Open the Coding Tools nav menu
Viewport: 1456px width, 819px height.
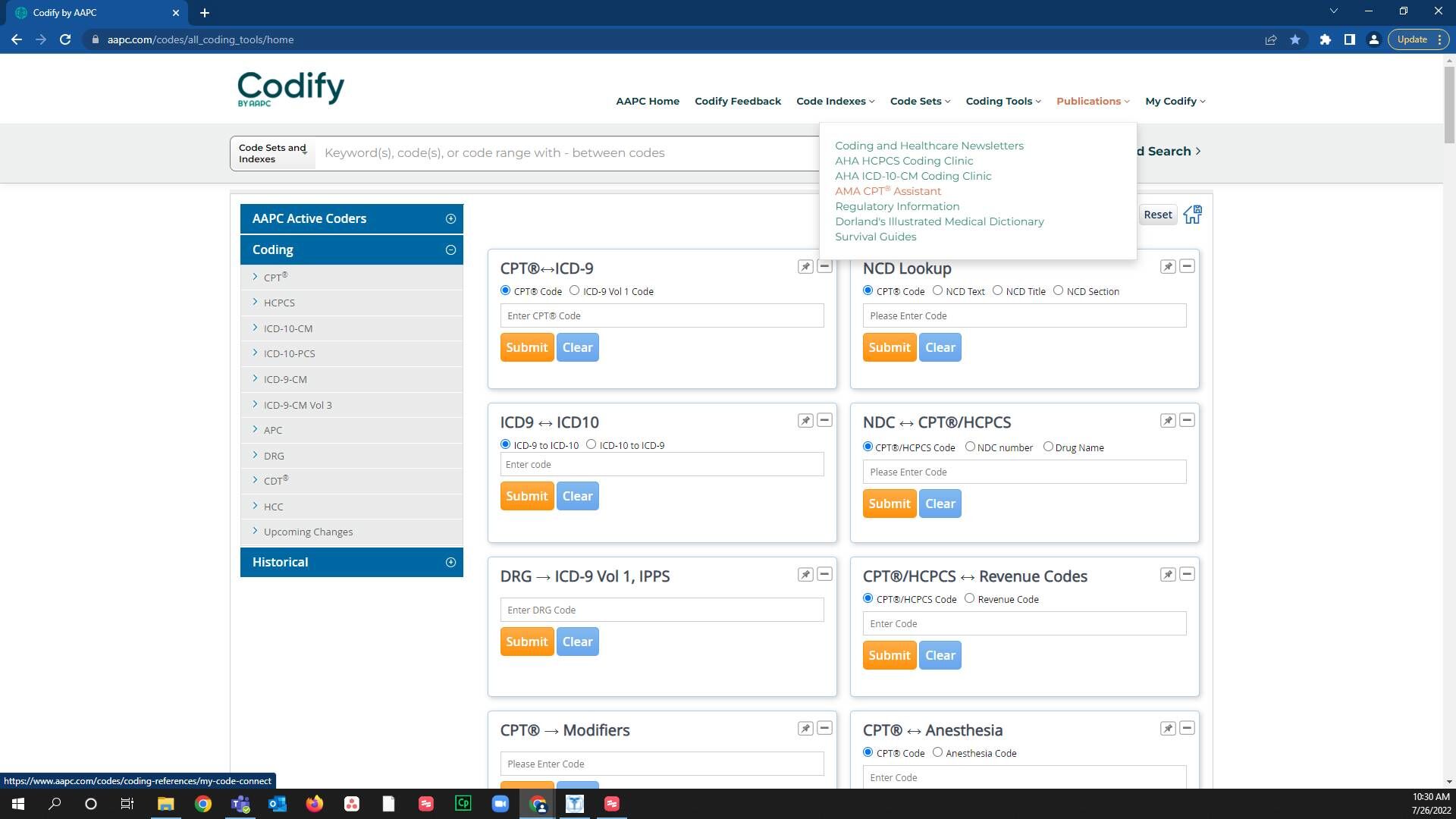coord(1003,101)
